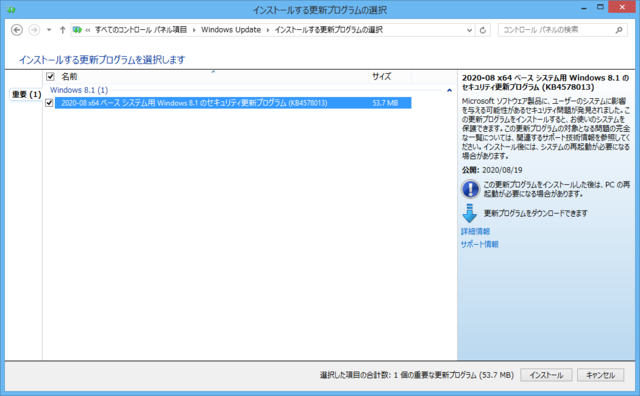Open the 詳細情報 link
The width and height of the screenshot is (640, 396).
click(x=476, y=231)
